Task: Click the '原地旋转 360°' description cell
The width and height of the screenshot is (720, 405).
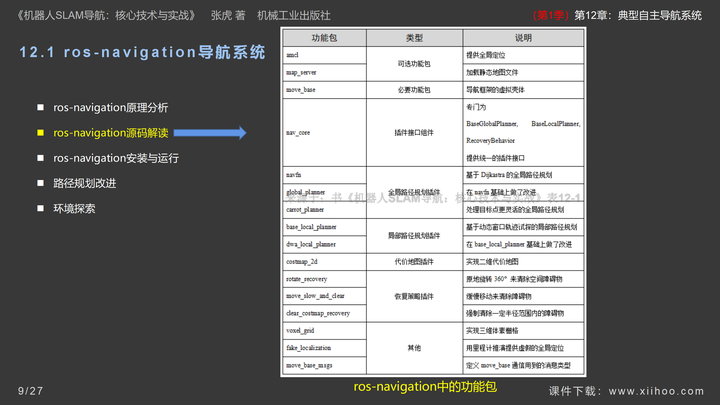Action: pos(523,279)
